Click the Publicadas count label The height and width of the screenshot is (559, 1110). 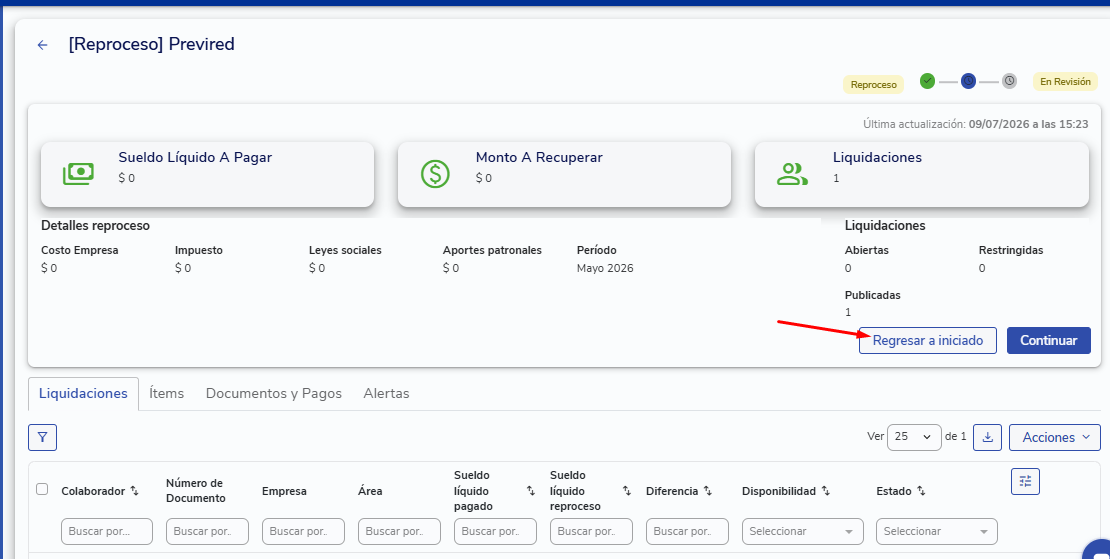(873, 295)
